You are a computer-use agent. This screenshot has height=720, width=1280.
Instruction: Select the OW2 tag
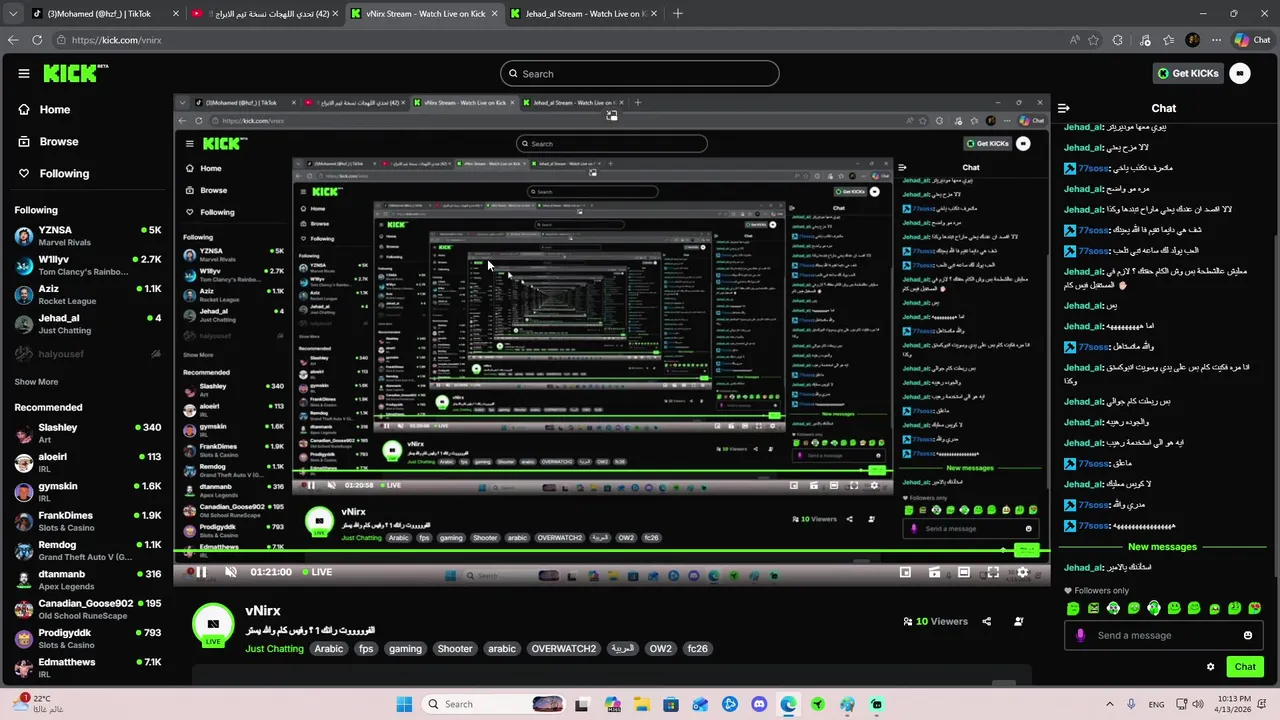[660, 649]
